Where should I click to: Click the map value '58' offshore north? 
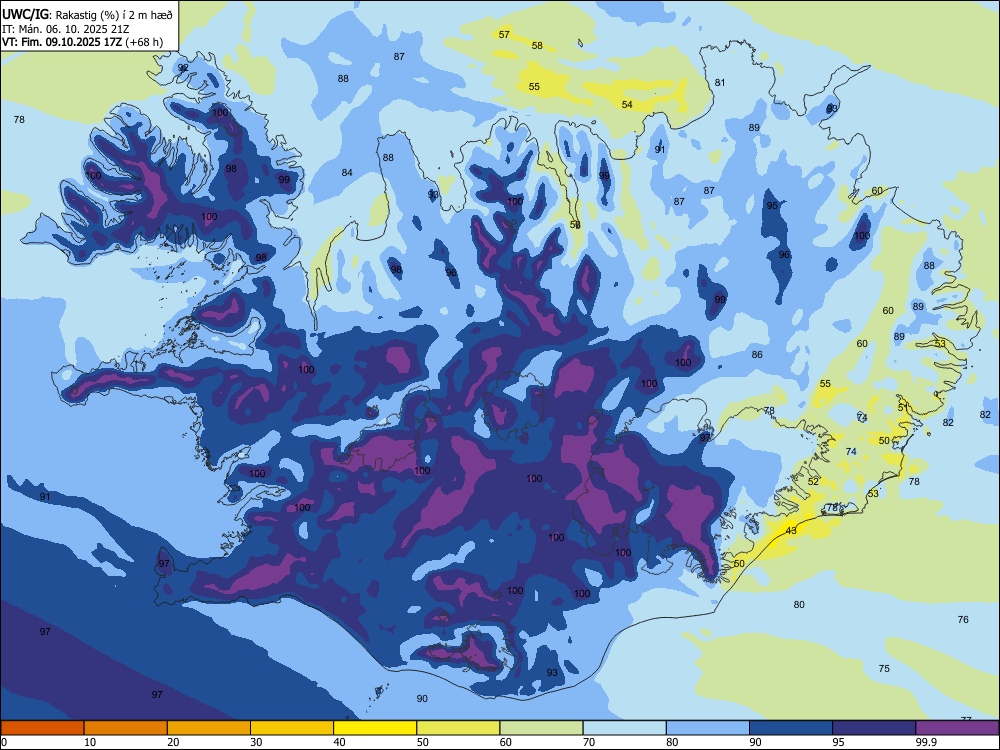pos(537,45)
